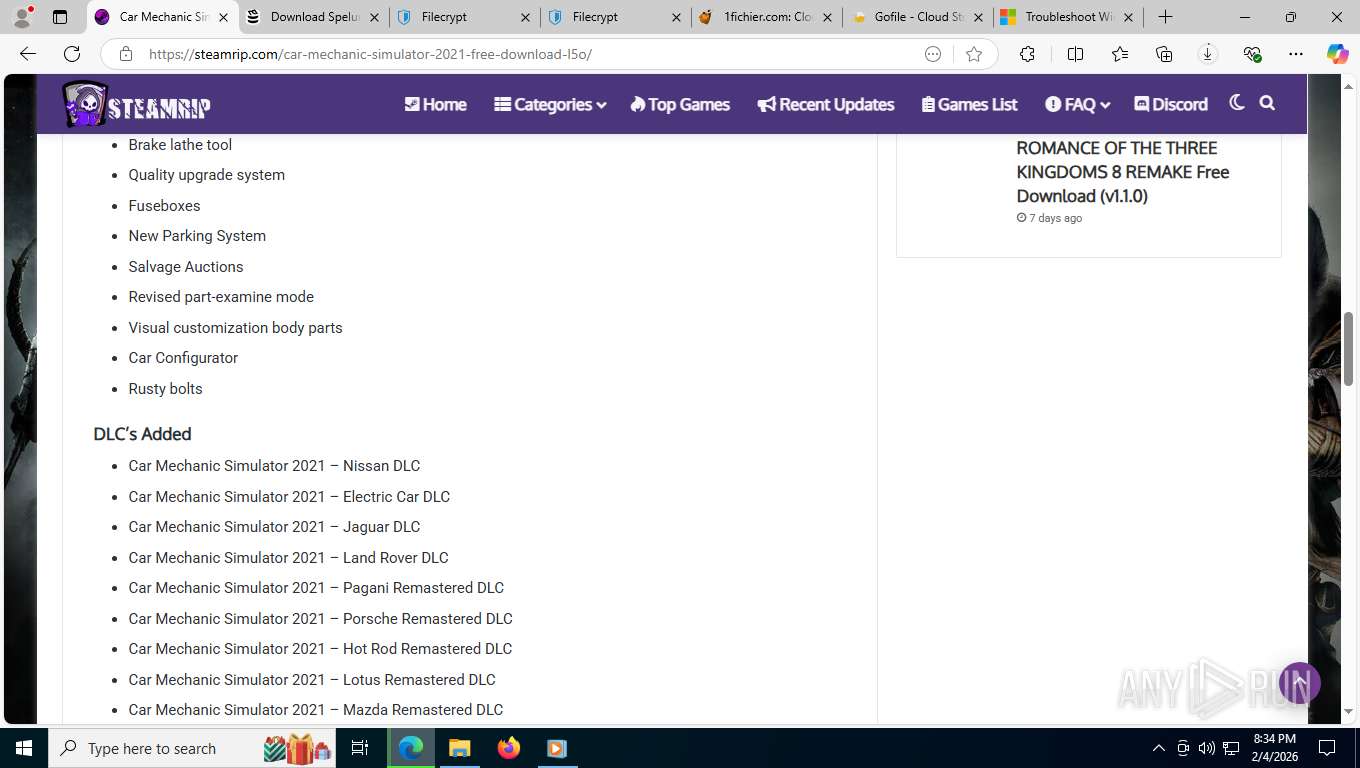1360x768 pixels.
Task: Open Romance of the Three Kingdoms 8 link
Action: coord(1123,171)
